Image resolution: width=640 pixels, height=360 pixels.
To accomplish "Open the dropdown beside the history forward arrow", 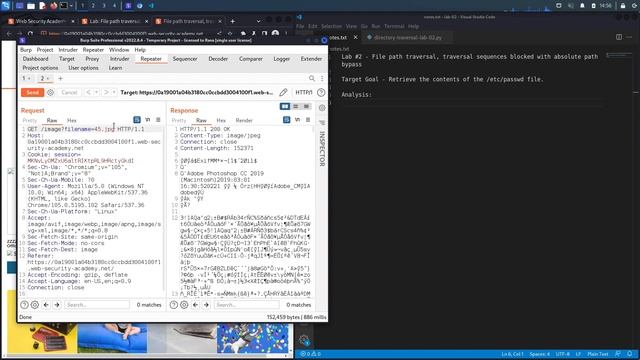I will [114, 93].
